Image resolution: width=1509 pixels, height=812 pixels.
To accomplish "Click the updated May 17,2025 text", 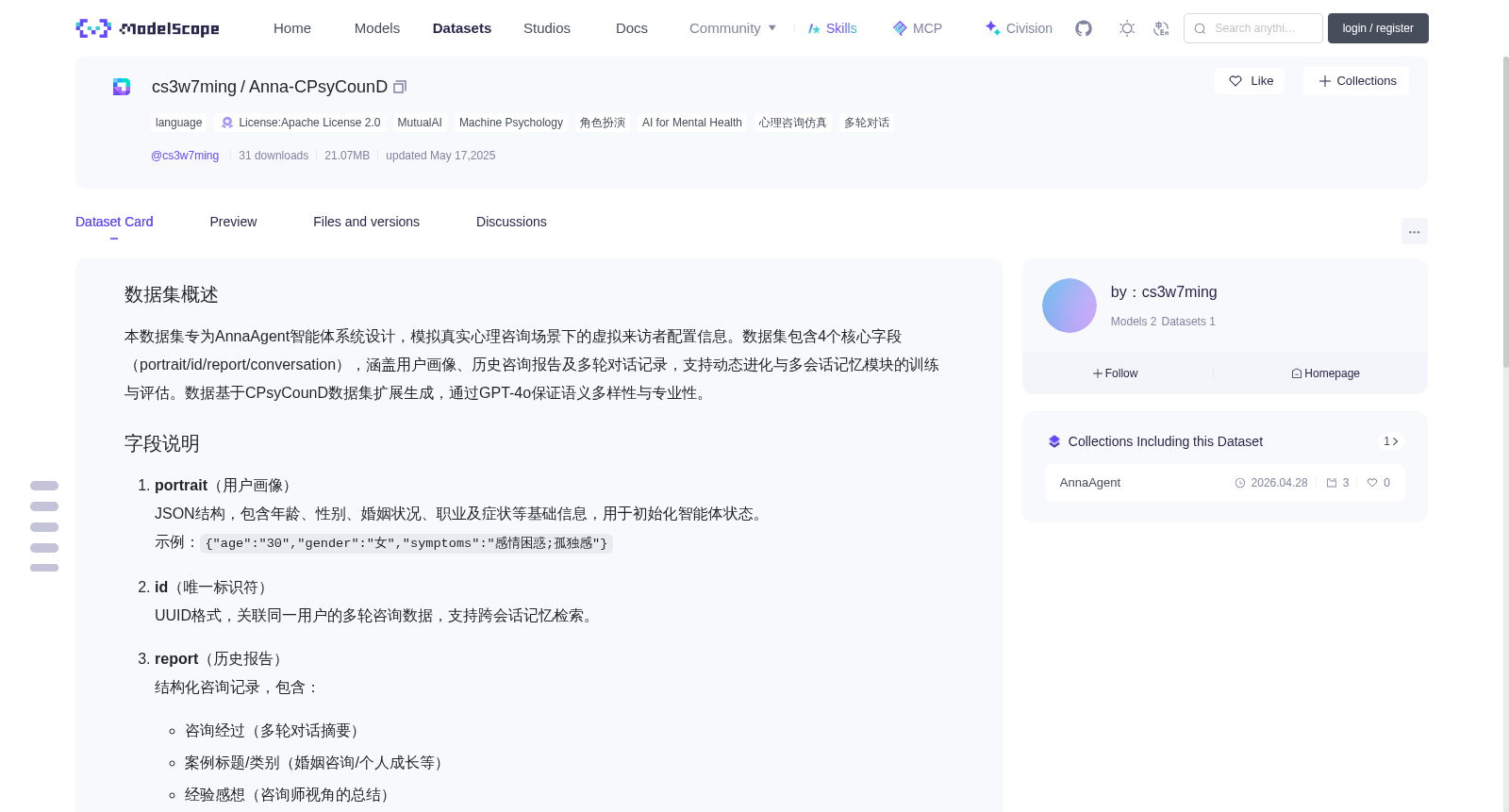I will (x=440, y=156).
